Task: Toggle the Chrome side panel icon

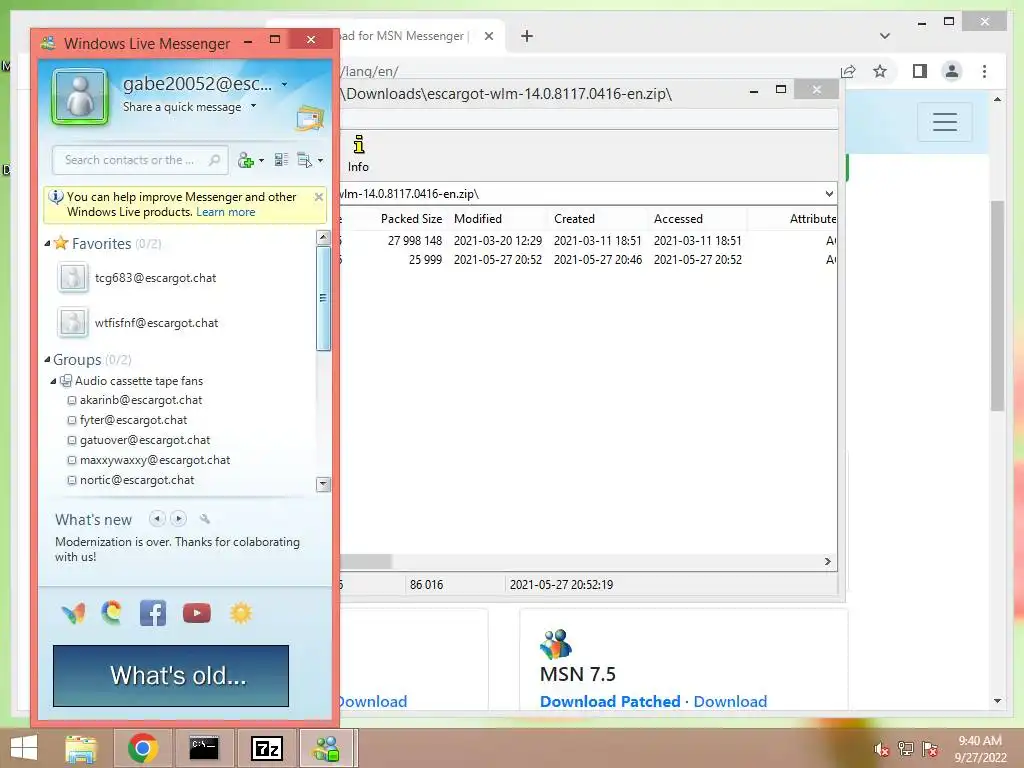Action: pos(920,71)
